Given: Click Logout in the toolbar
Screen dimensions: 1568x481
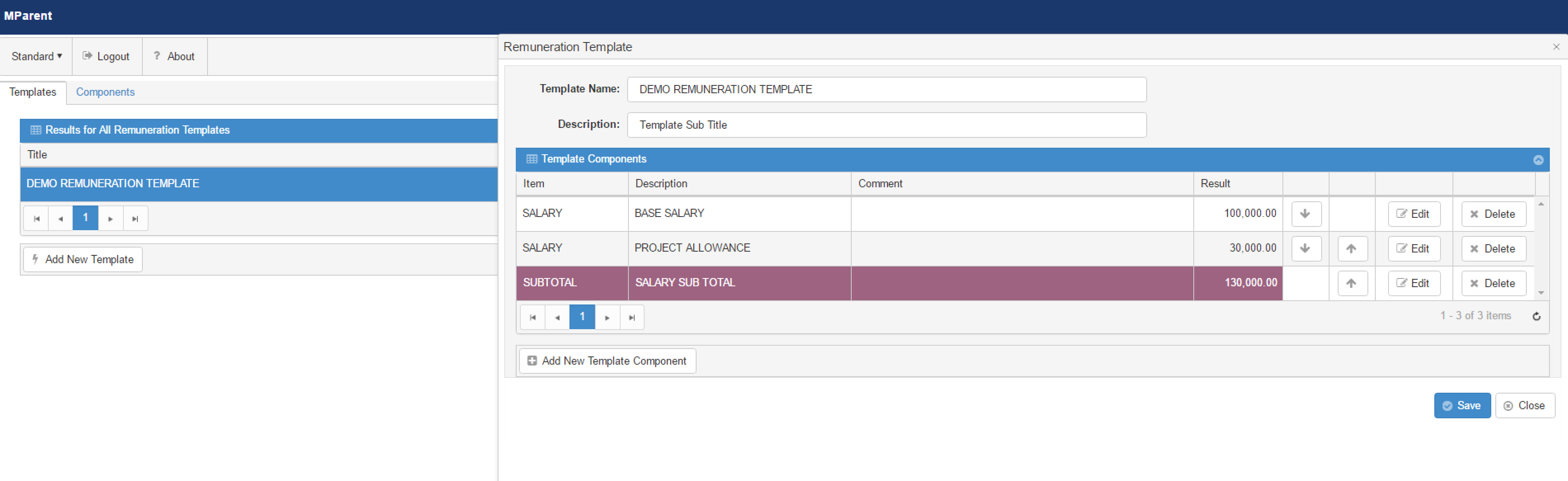Looking at the screenshot, I should click(x=106, y=56).
